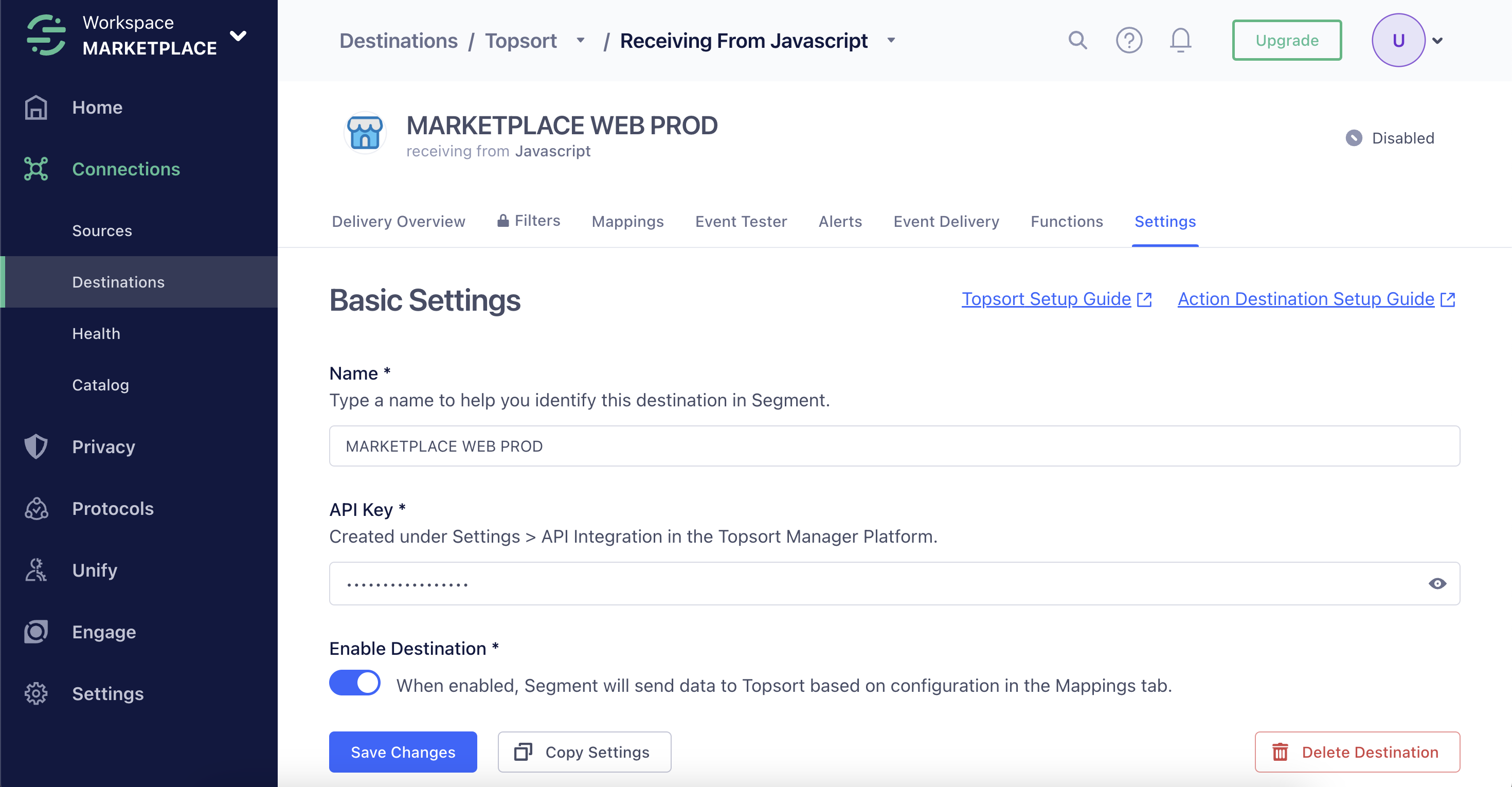Click the Unify icon in sidebar

click(x=36, y=570)
